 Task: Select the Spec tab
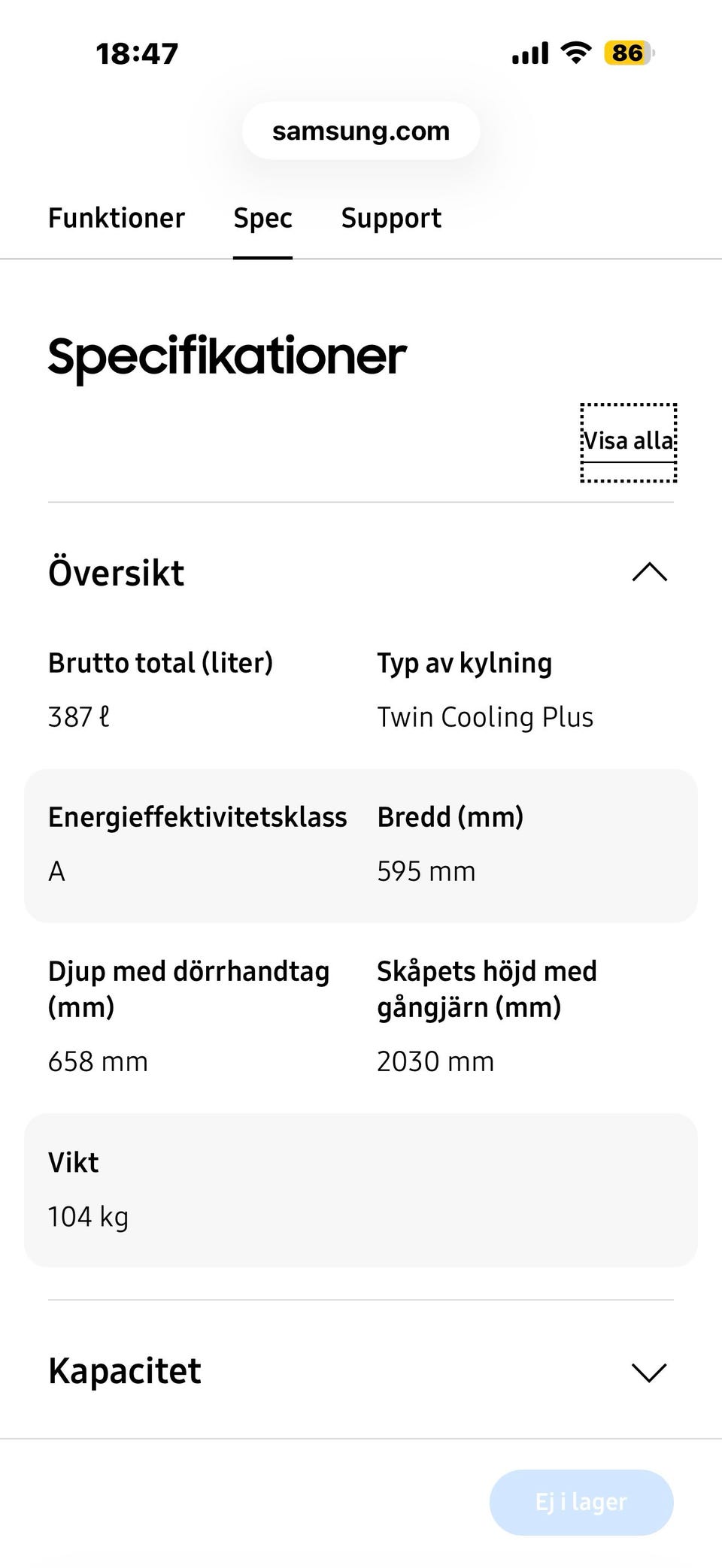click(262, 218)
